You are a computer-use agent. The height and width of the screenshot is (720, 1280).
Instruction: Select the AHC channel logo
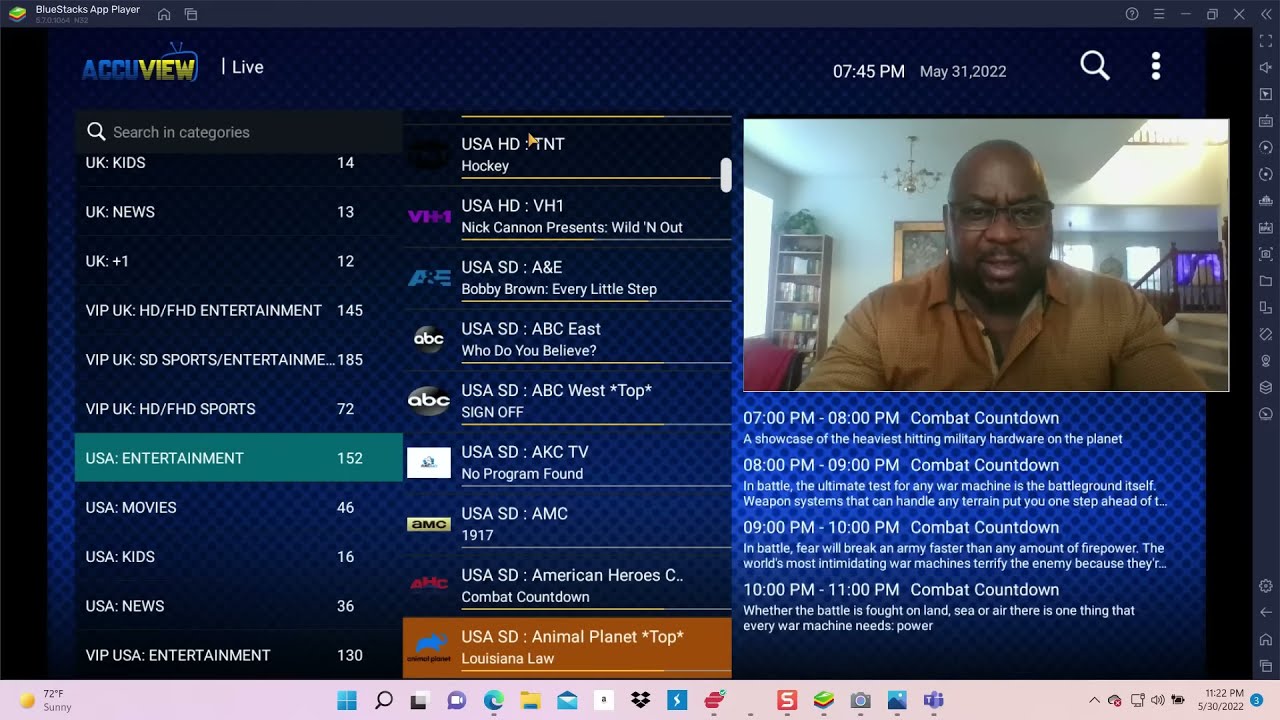[x=429, y=585]
